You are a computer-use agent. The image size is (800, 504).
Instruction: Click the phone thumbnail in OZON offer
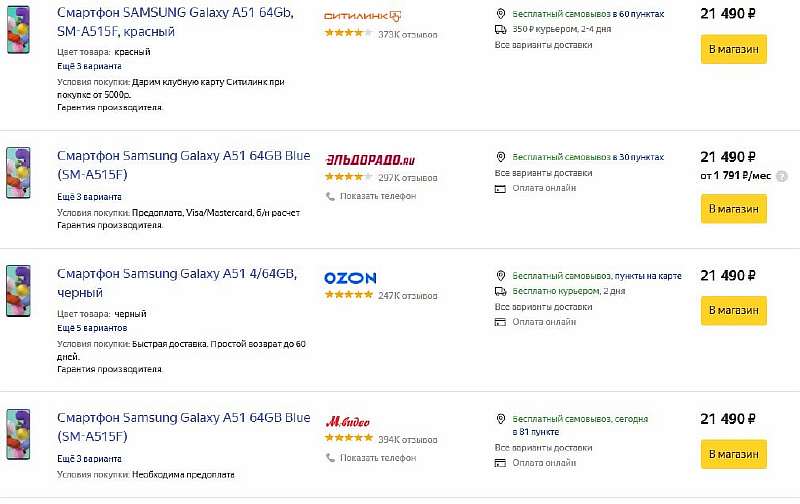[x=18, y=290]
